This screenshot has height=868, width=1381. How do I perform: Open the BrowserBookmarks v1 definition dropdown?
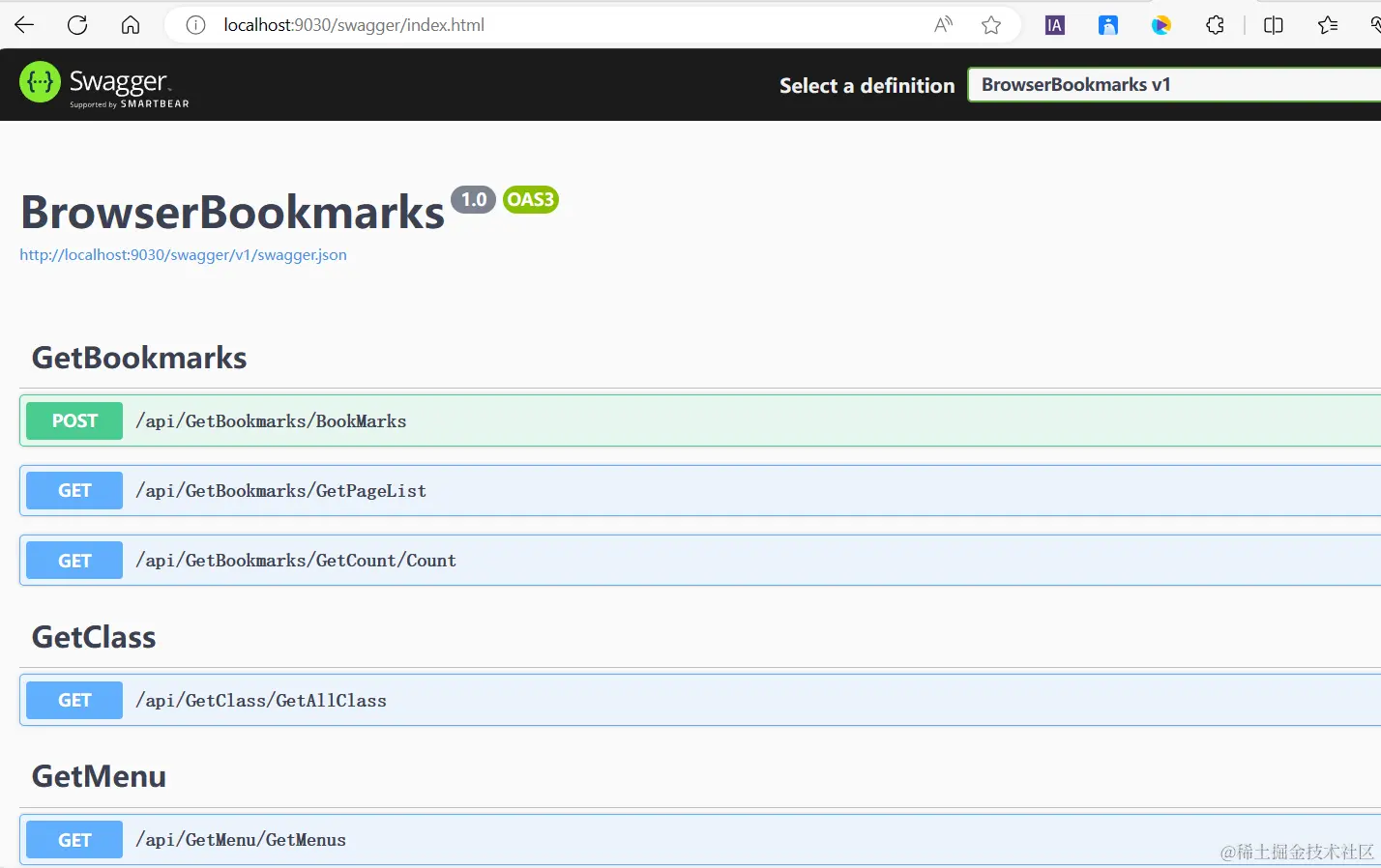click(1174, 85)
